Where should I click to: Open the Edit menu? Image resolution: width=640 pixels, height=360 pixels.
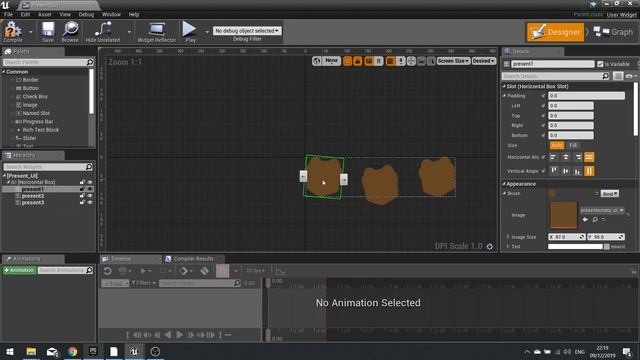25,14
